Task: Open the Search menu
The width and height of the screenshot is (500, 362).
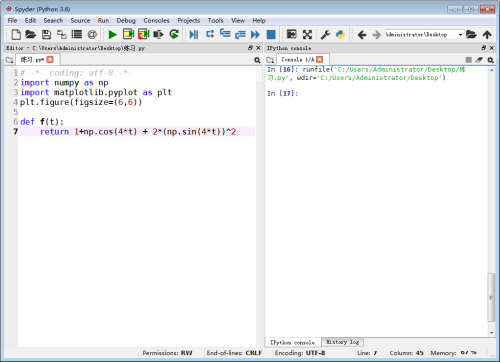Action: (53, 21)
